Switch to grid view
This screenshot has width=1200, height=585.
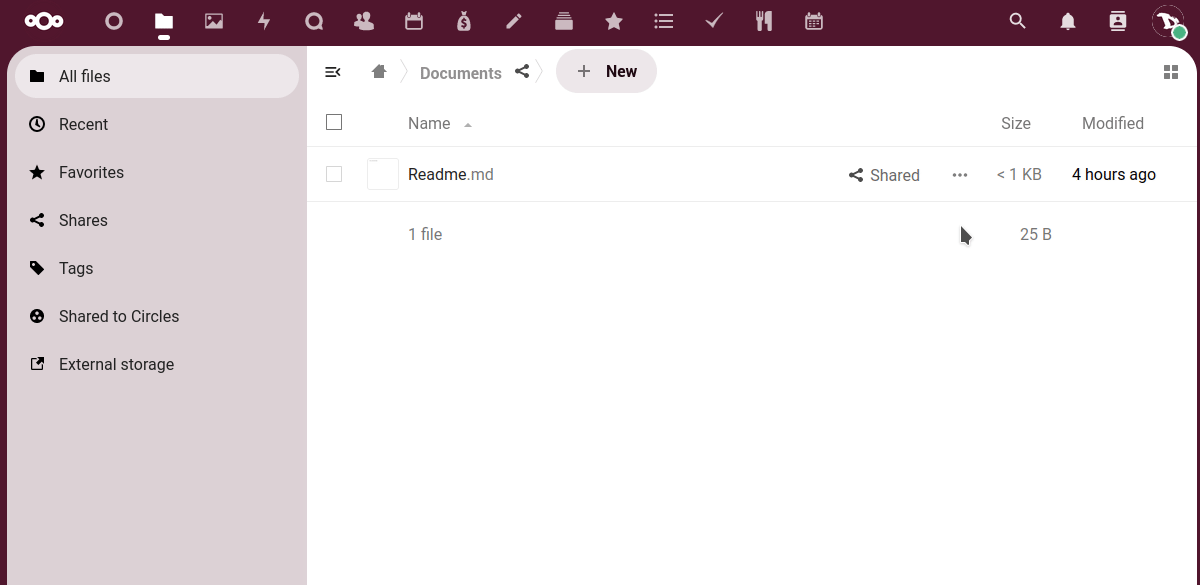1171,72
